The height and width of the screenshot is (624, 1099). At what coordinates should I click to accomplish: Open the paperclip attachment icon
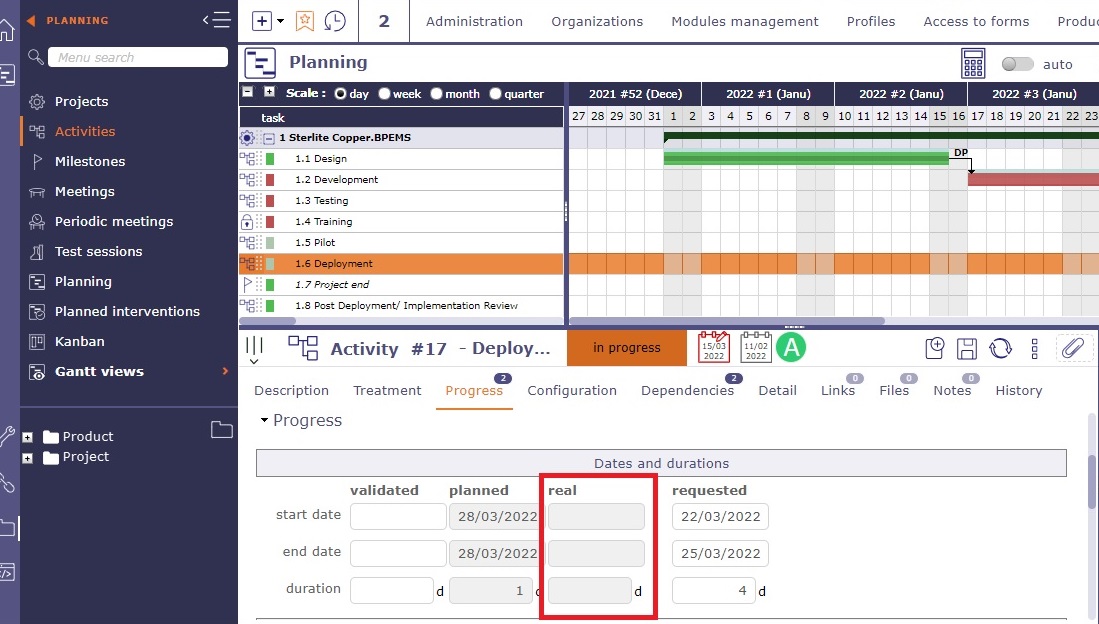click(1073, 348)
